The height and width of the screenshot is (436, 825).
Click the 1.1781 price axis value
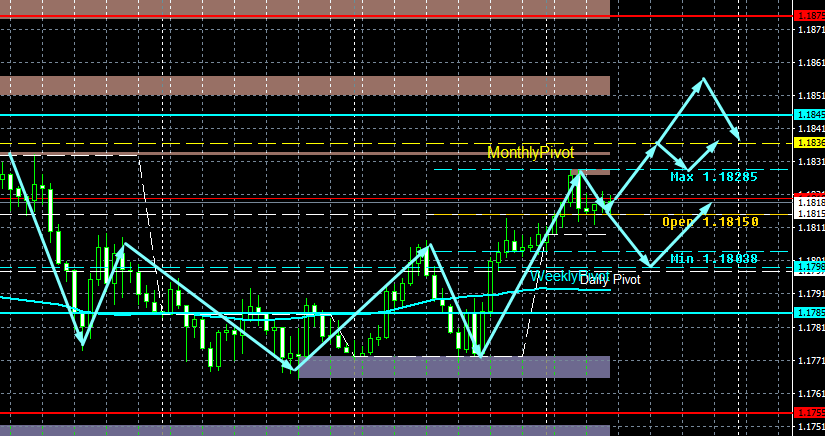(x=811, y=327)
